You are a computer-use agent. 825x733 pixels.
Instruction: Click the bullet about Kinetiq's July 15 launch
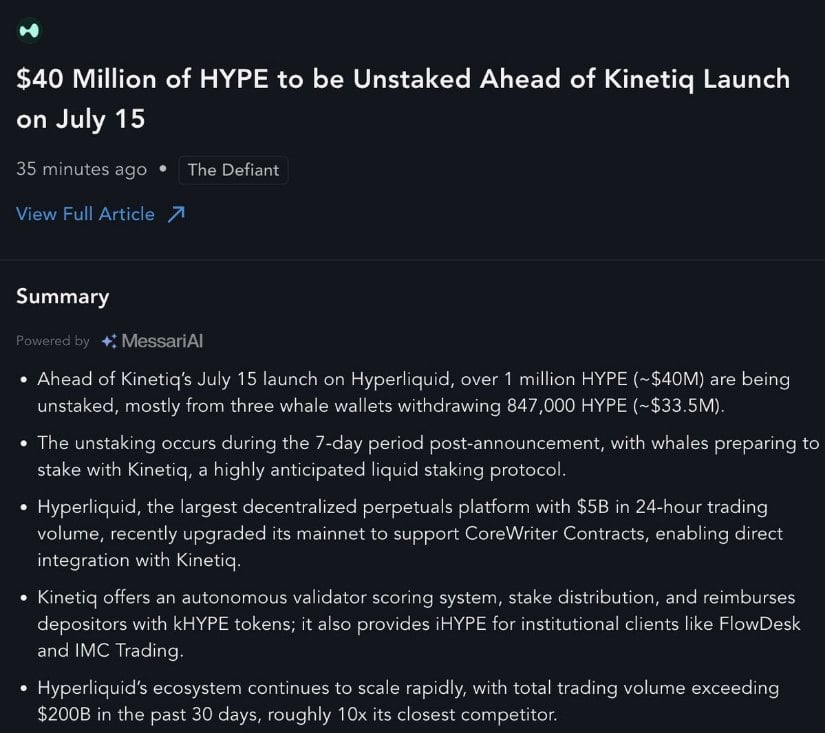click(414, 393)
